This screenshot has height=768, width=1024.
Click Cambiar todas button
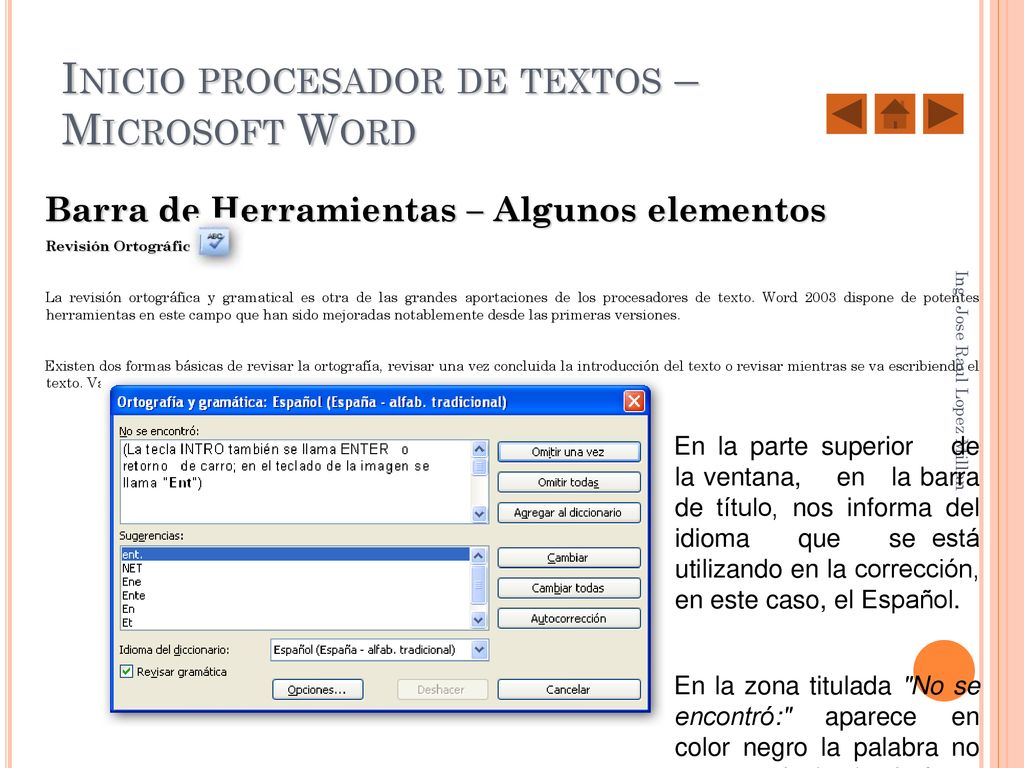(x=568, y=588)
